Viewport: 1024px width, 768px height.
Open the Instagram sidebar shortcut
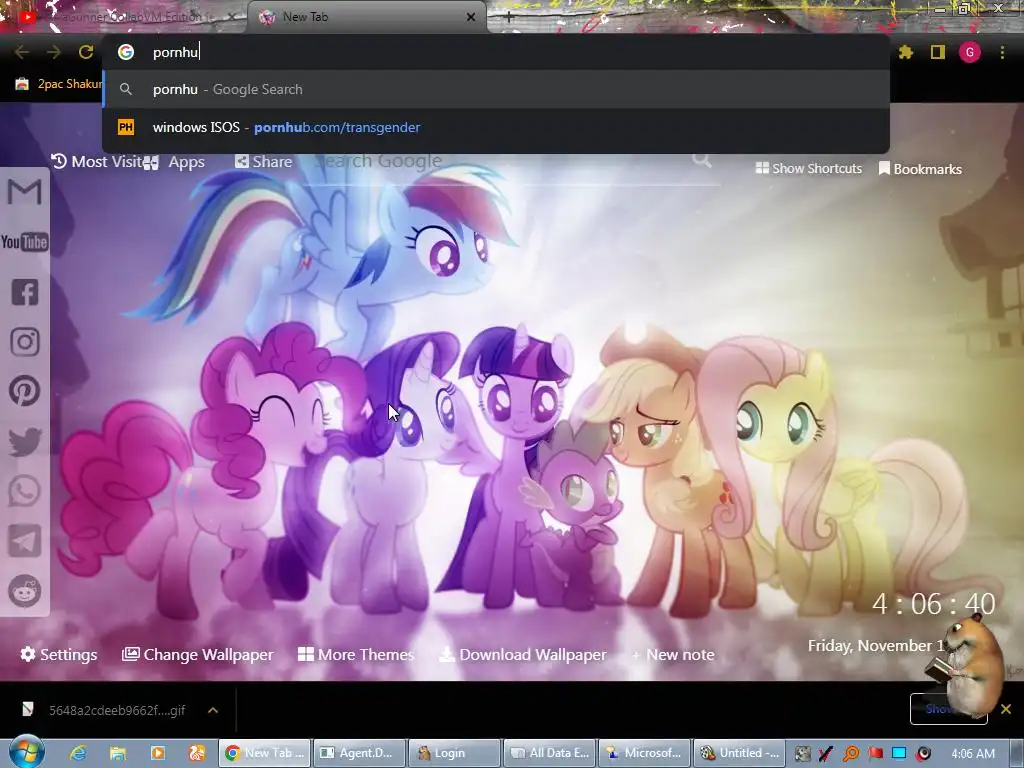25,342
